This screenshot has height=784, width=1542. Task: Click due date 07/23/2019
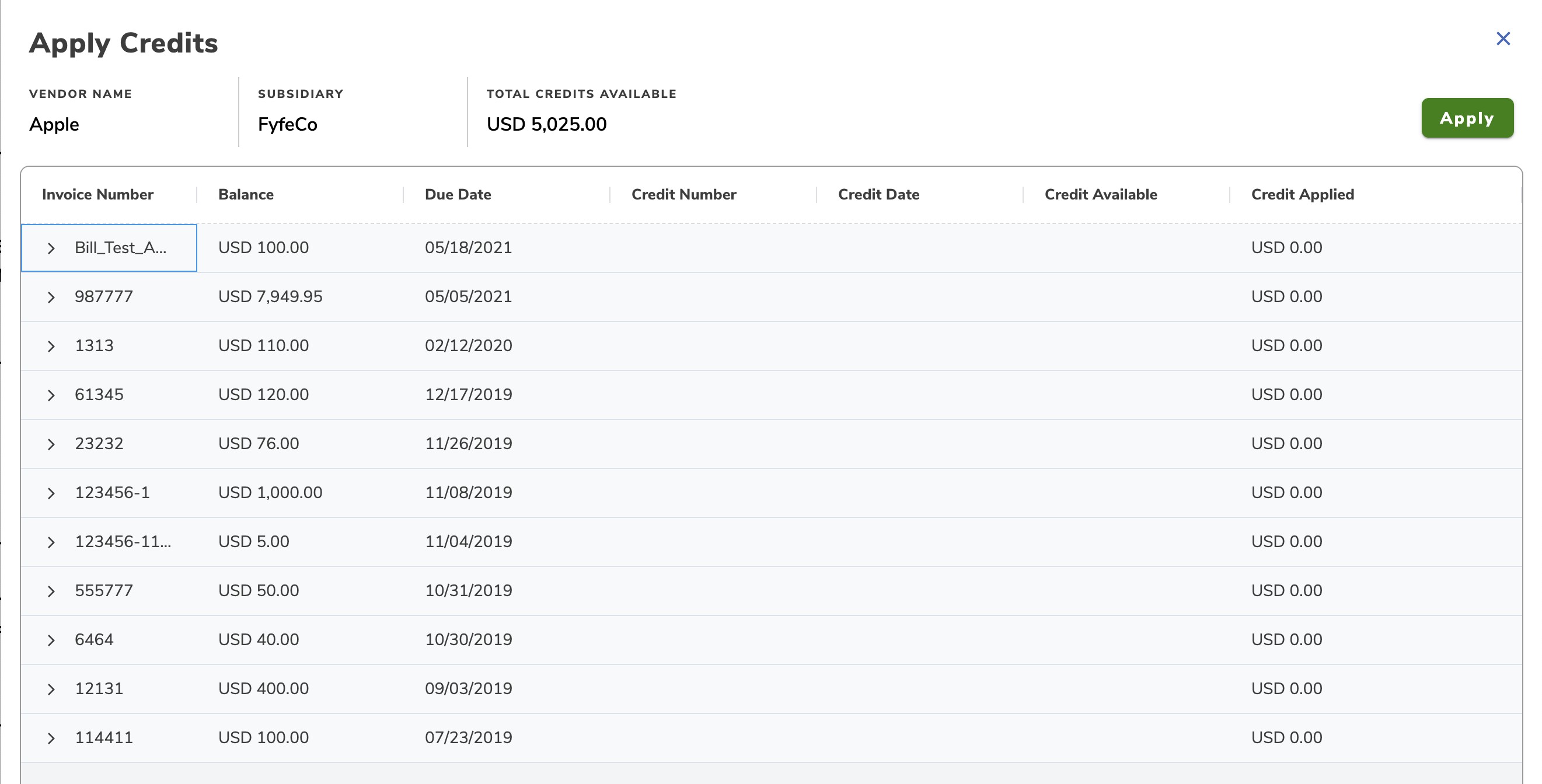pos(468,738)
